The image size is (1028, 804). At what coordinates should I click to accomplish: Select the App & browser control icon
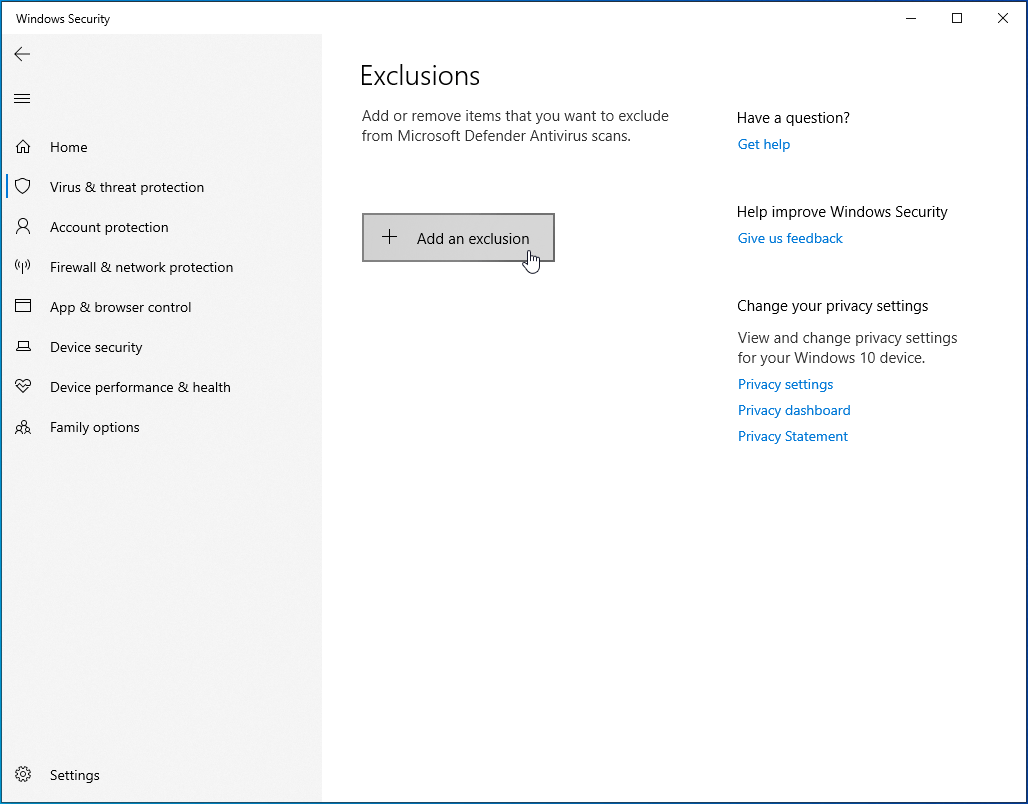tap(23, 307)
